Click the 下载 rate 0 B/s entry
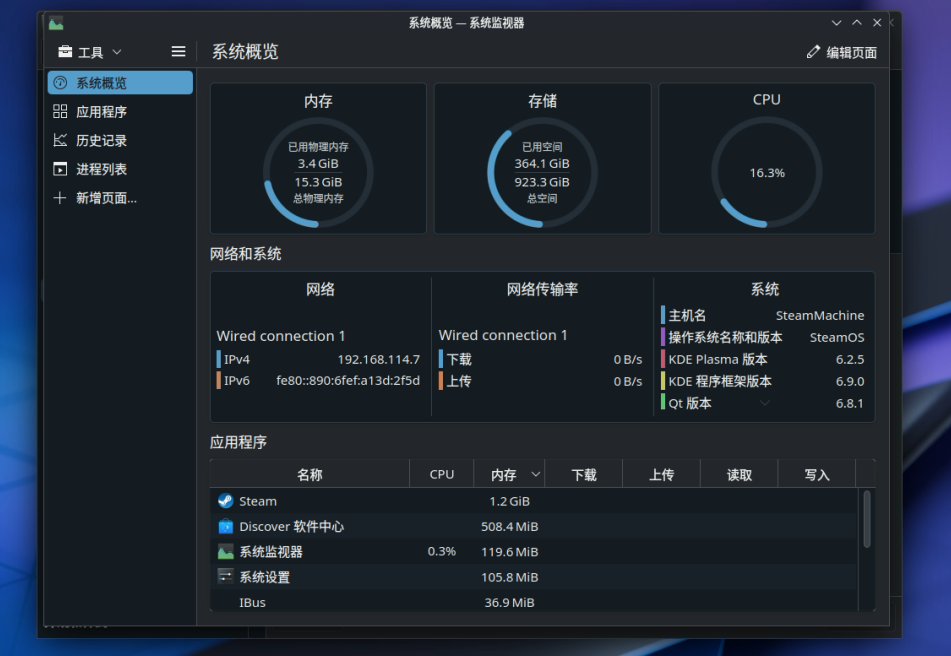Image resolution: width=951 pixels, height=656 pixels. click(x=540, y=360)
